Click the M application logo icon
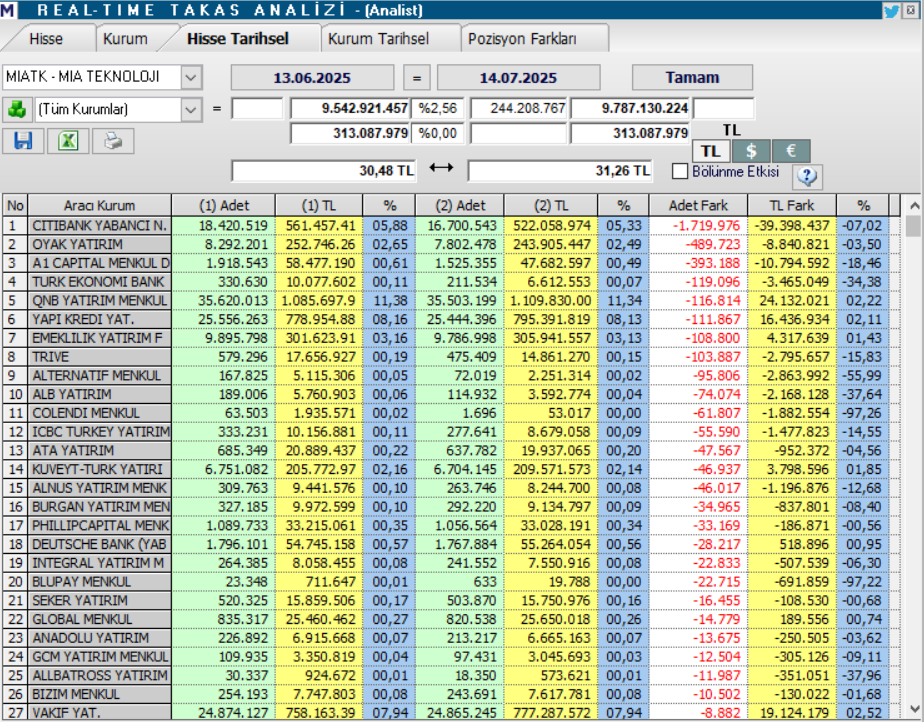The width and height of the screenshot is (924, 722). 8,10
